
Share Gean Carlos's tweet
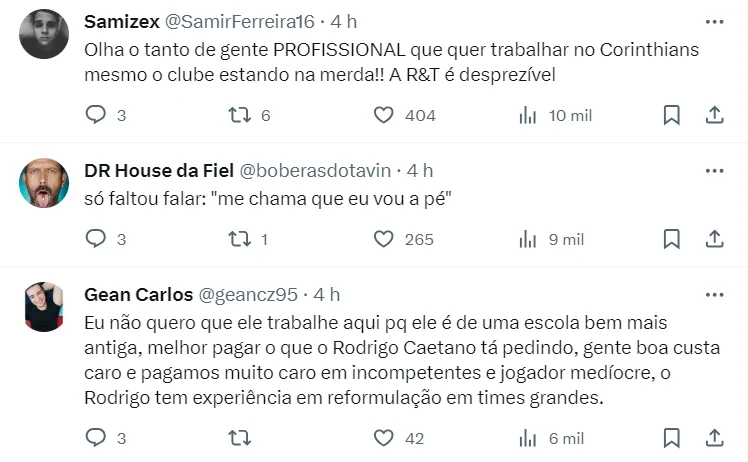(x=715, y=438)
